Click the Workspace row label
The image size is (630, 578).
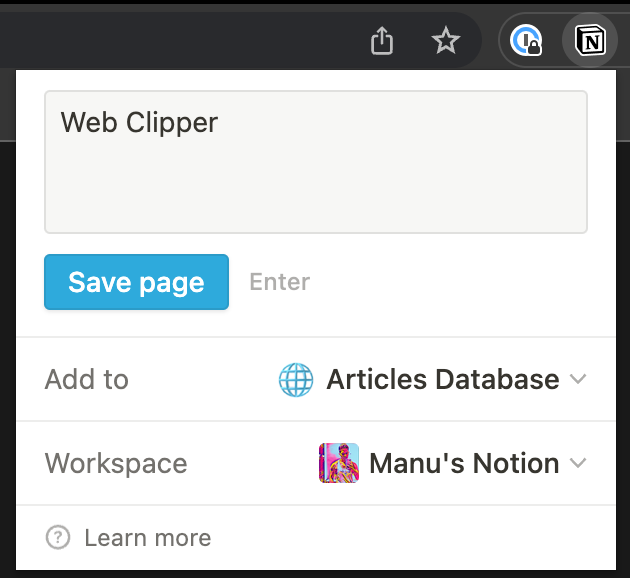(x=116, y=464)
